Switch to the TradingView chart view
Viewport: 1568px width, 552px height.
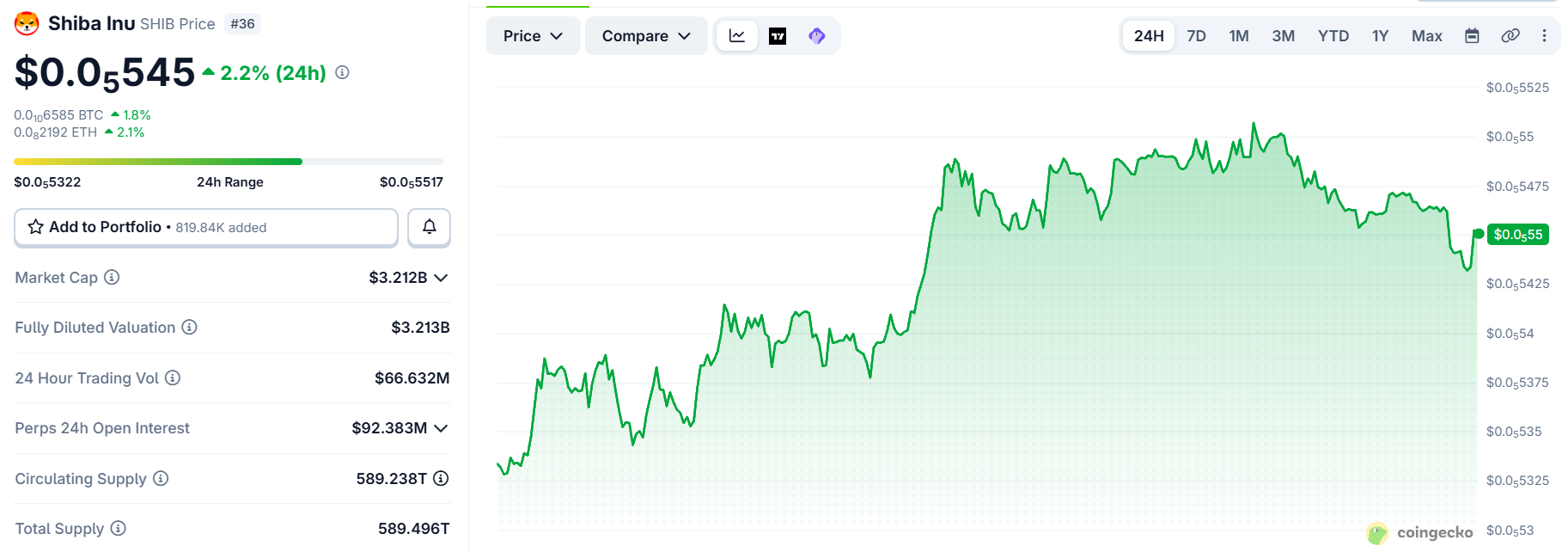778,36
